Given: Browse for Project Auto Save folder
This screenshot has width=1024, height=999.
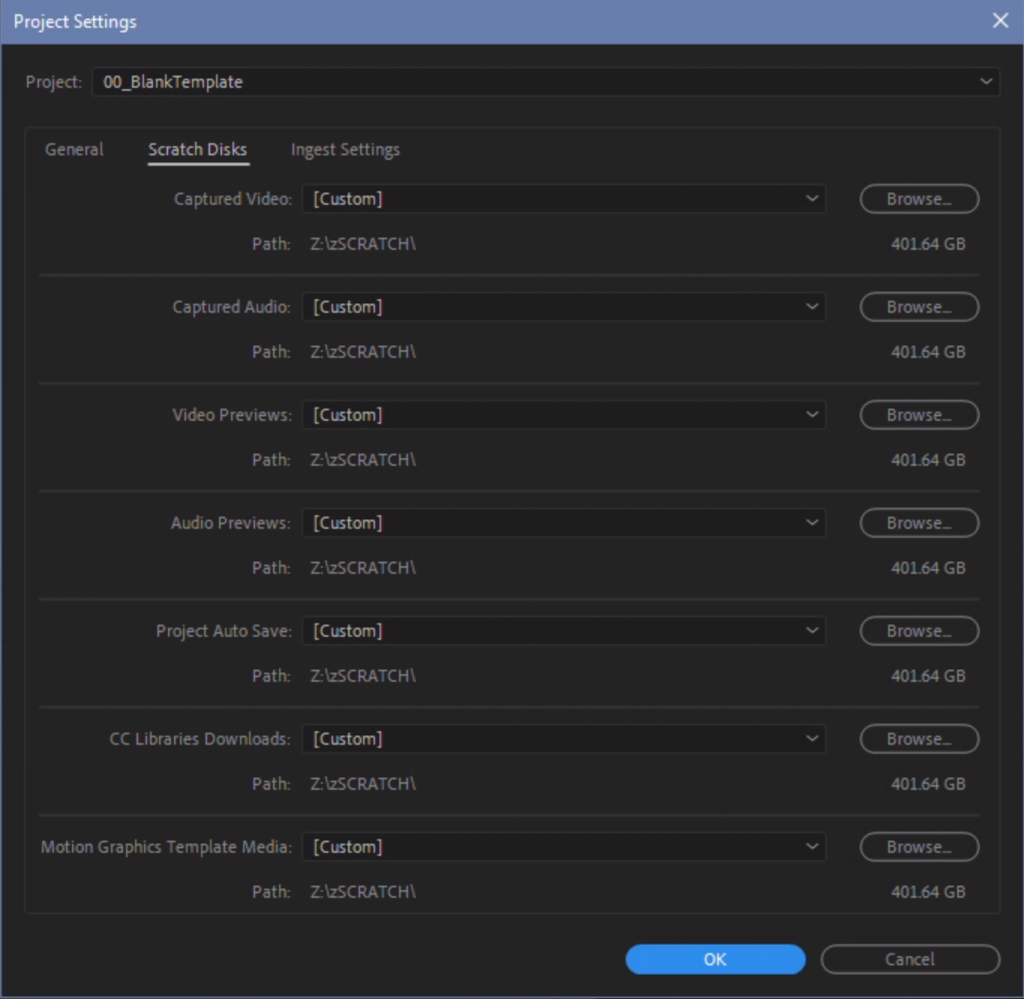Looking at the screenshot, I should [919, 631].
